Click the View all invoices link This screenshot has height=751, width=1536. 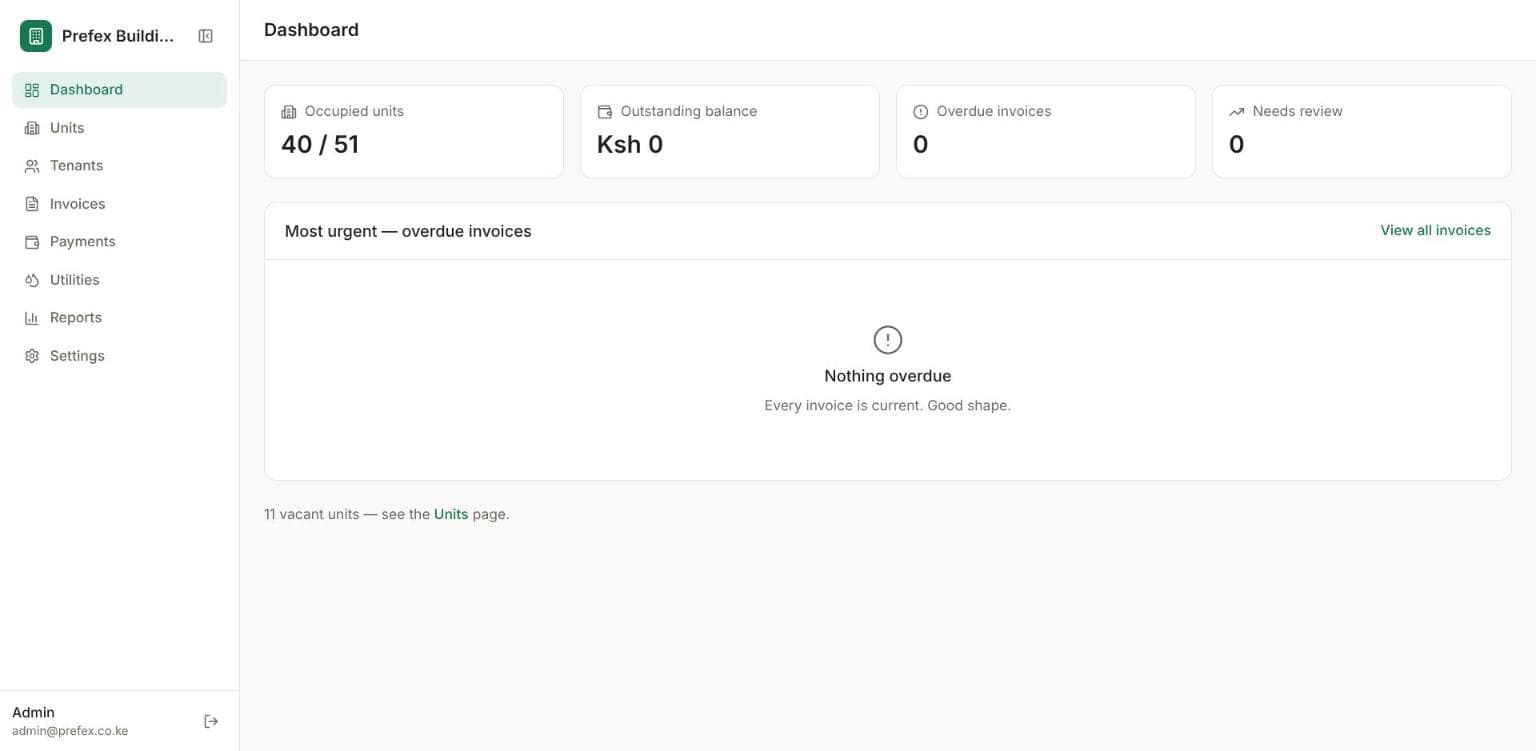tap(1435, 230)
